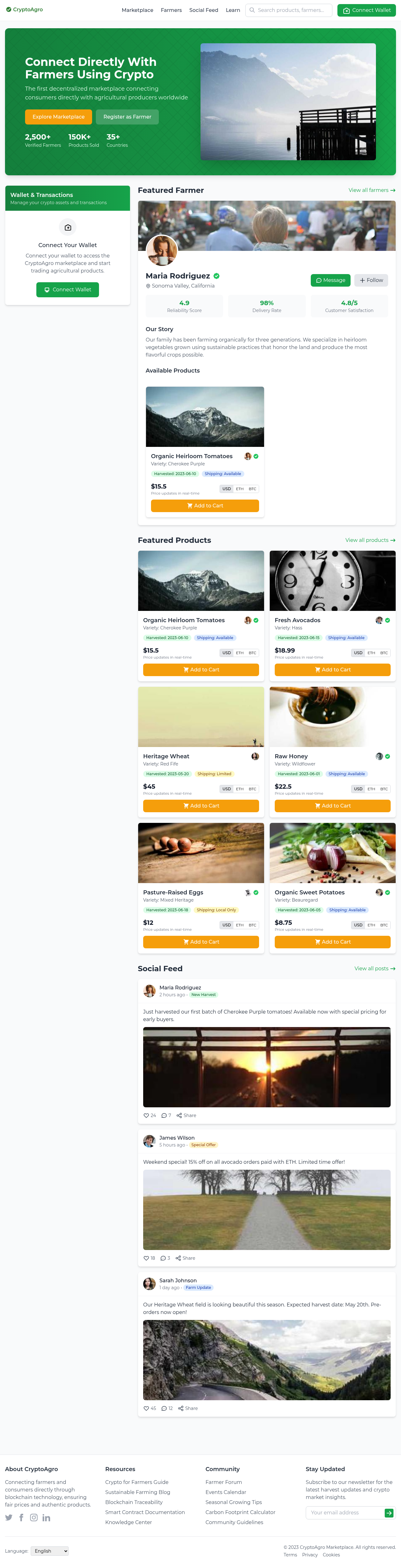
Task: Select BTC currency on Raw Honey card
Action: pyautogui.click(x=384, y=788)
